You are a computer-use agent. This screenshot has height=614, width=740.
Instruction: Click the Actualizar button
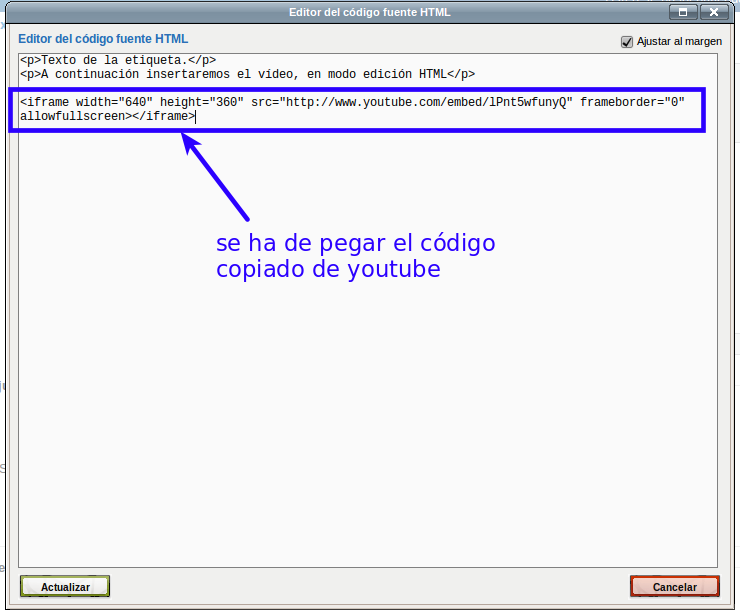(x=65, y=587)
